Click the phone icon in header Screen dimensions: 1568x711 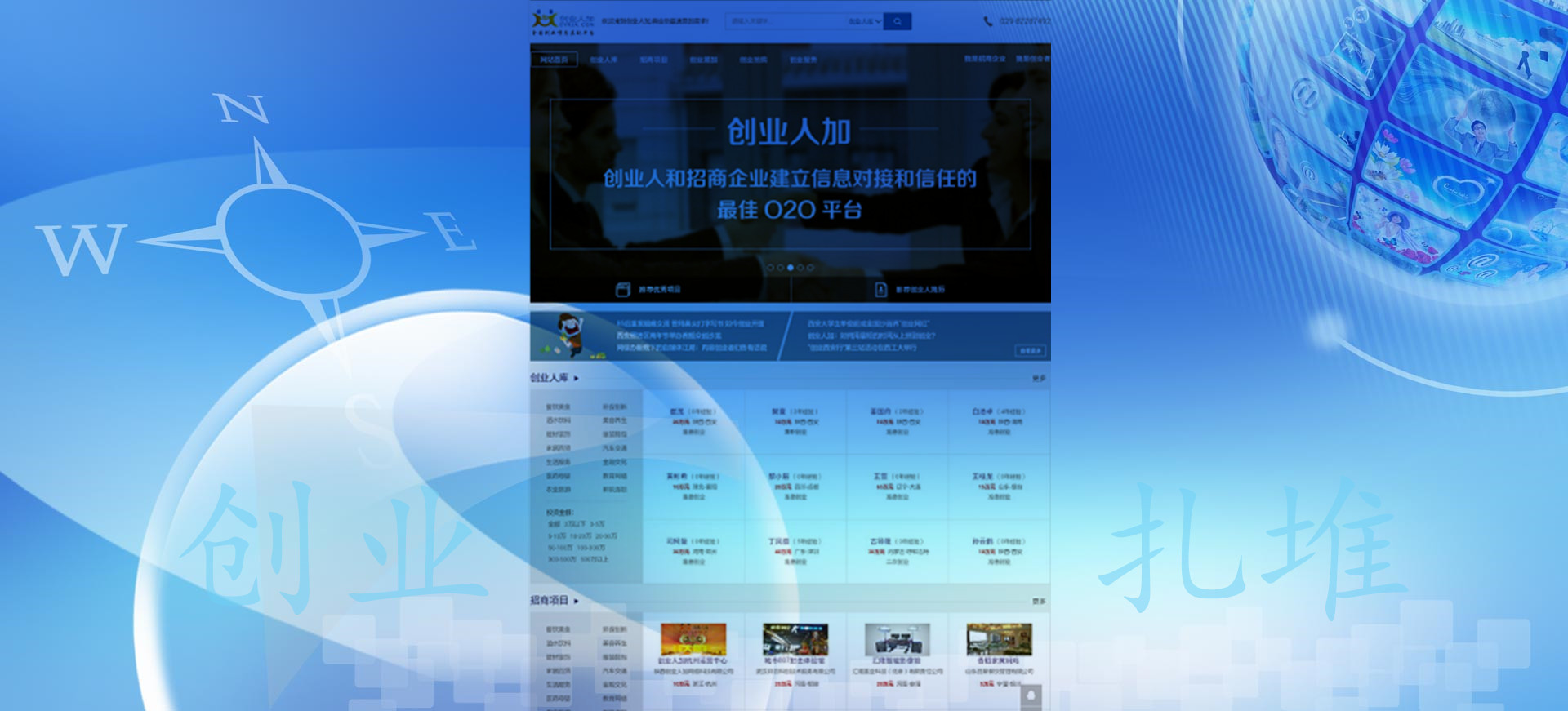[988, 21]
